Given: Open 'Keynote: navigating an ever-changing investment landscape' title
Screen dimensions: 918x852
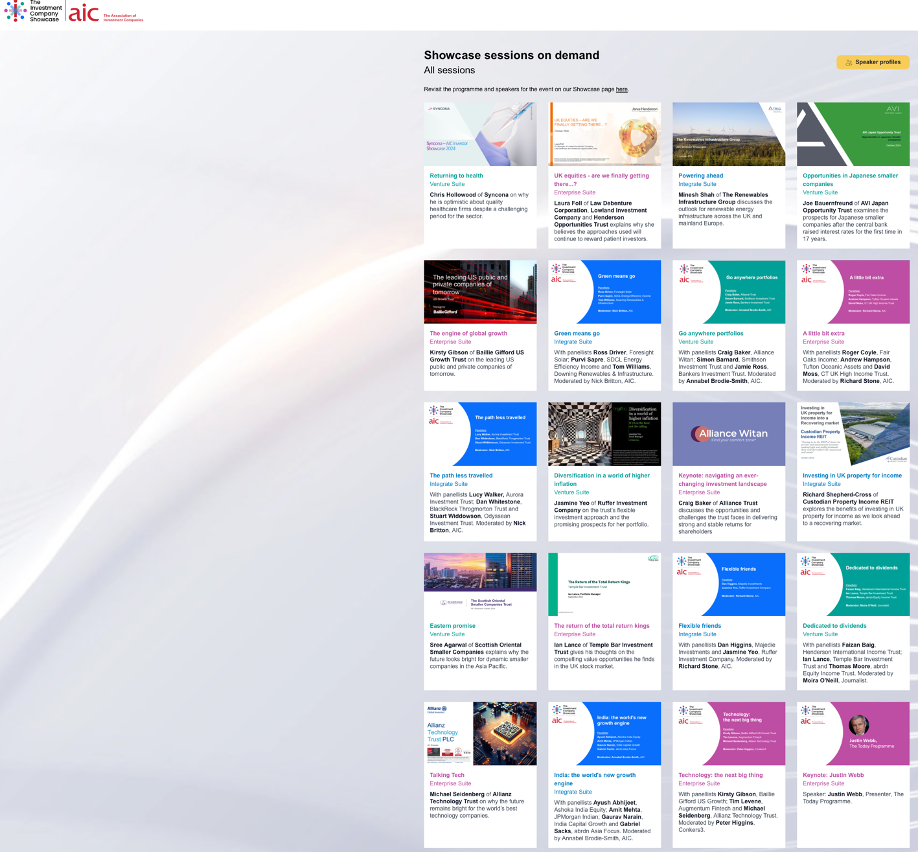Looking at the screenshot, I should pos(722,480).
